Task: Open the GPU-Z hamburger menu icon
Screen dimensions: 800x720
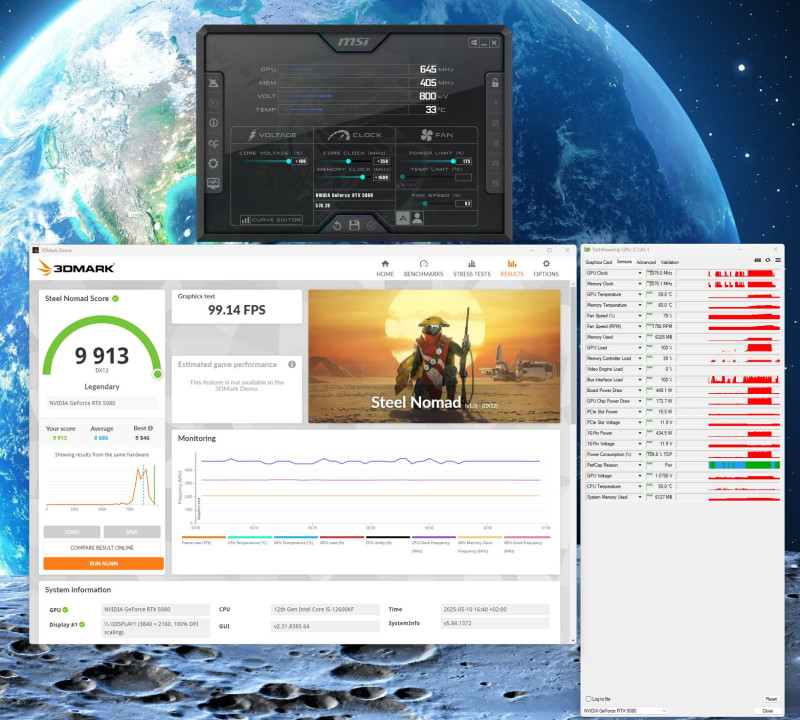Action: coord(778,260)
